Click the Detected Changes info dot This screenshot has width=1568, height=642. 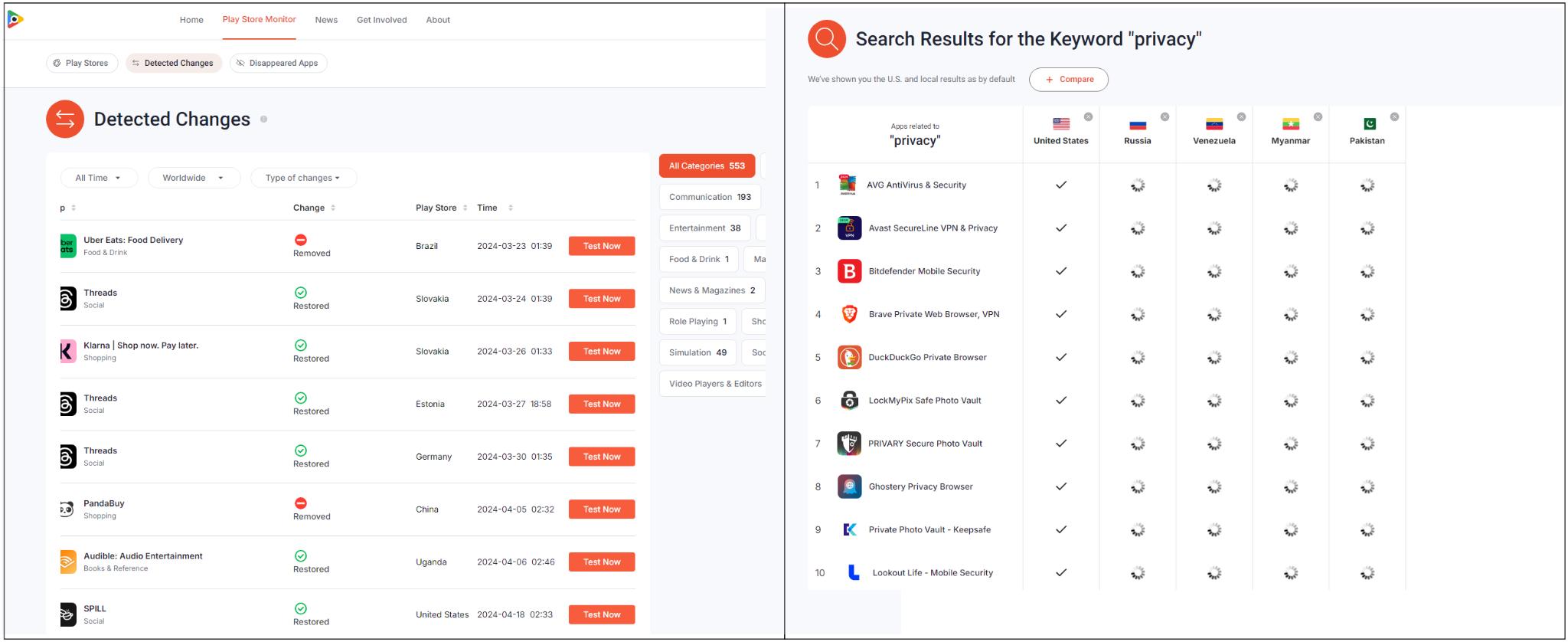tap(263, 120)
